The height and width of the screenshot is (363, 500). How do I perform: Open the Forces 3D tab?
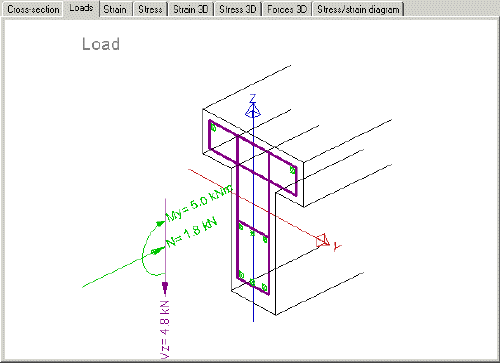coord(287,9)
